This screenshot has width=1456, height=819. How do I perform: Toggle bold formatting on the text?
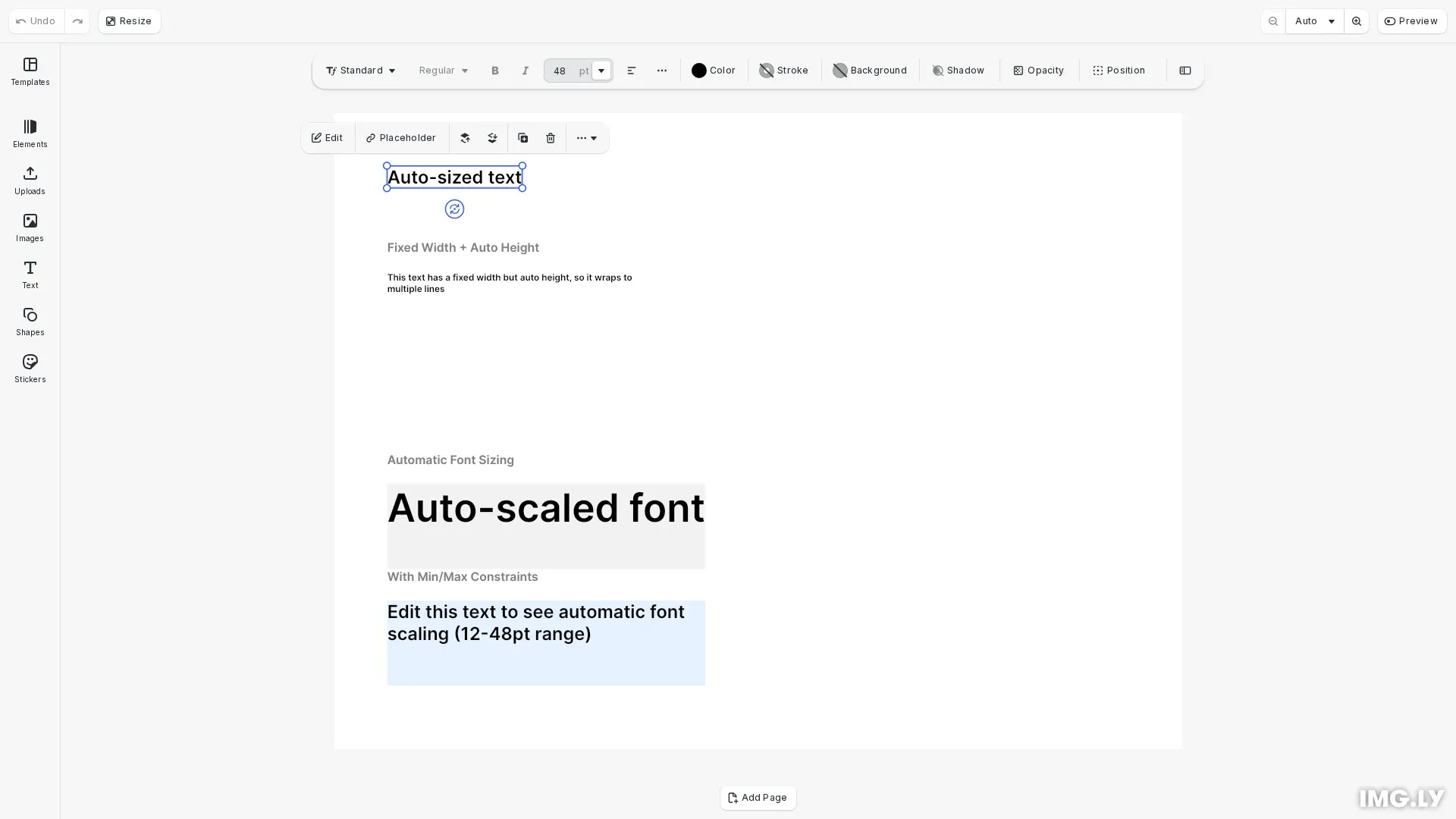[x=494, y=71]
